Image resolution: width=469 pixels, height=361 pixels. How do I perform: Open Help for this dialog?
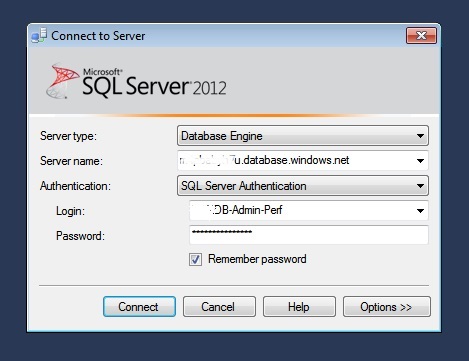click(x=299, y=307)
